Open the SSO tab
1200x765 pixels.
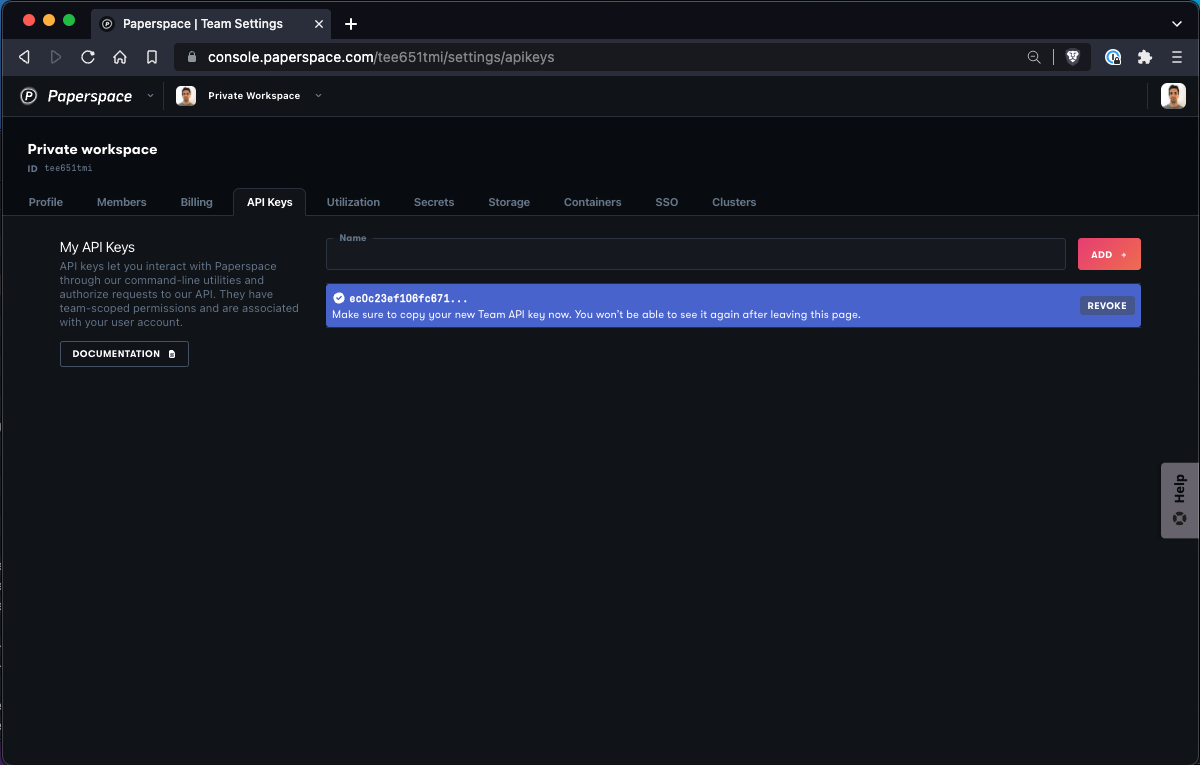(667, 202)
